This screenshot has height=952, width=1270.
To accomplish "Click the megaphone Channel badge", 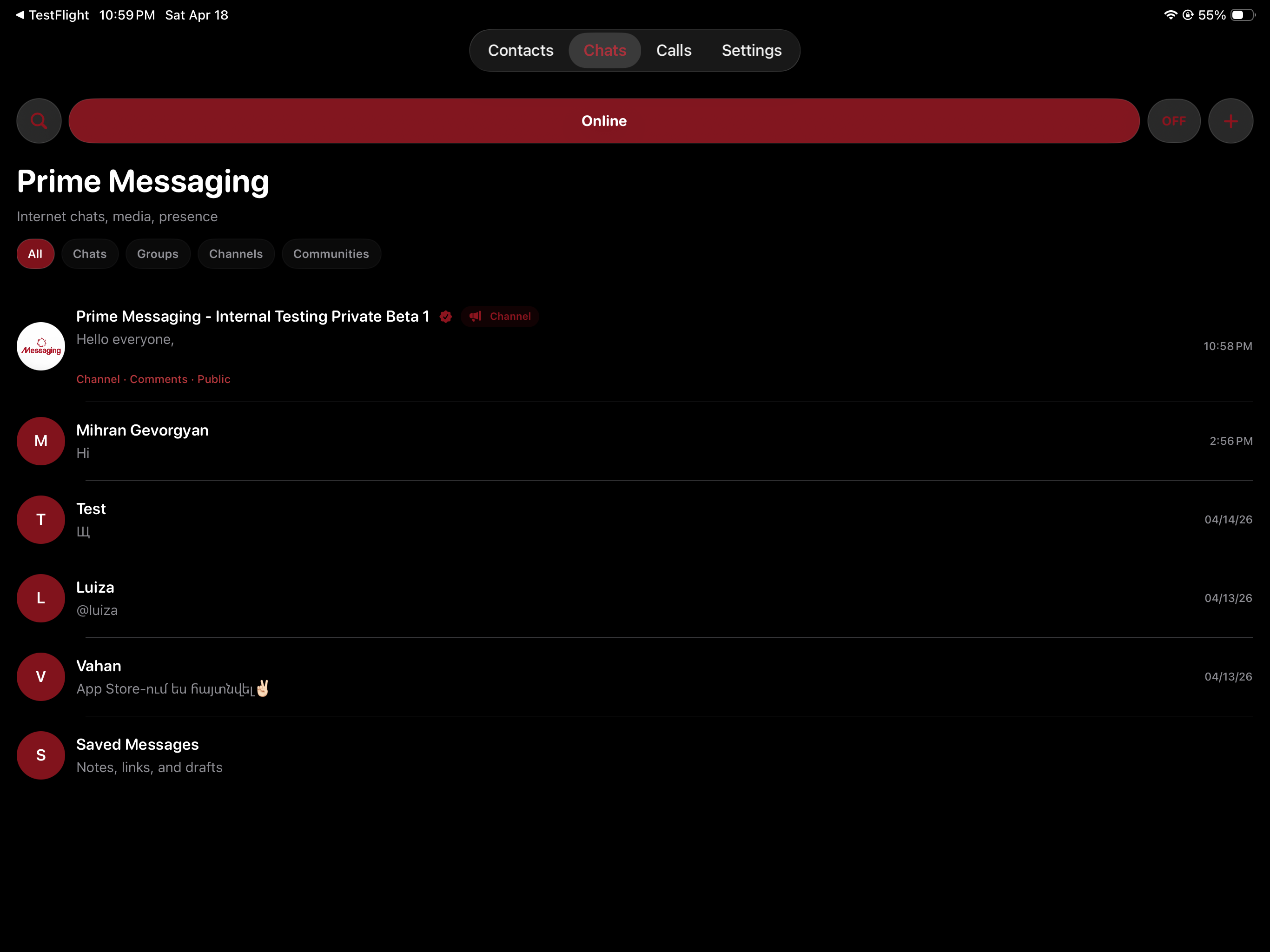I will click(x=500, y=317).
